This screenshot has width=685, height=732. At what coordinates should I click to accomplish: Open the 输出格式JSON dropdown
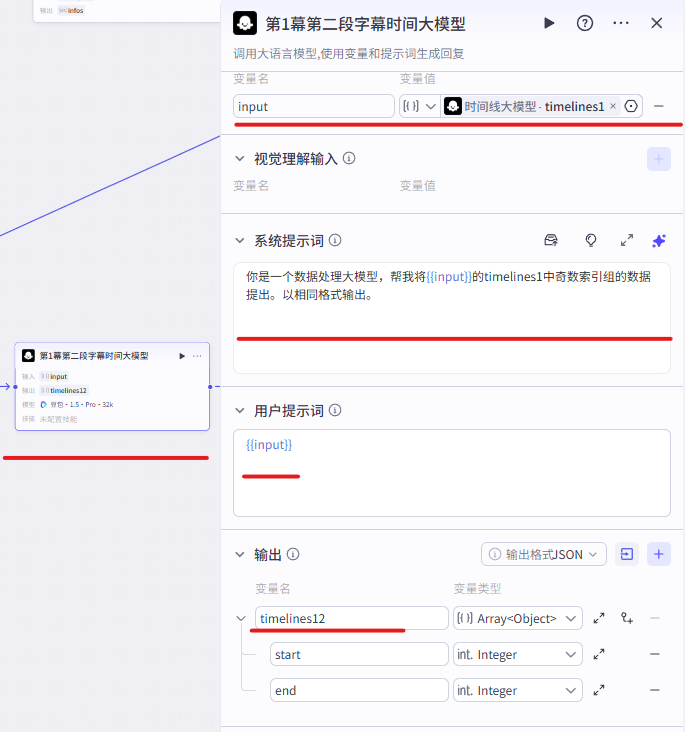click(544, 554)
